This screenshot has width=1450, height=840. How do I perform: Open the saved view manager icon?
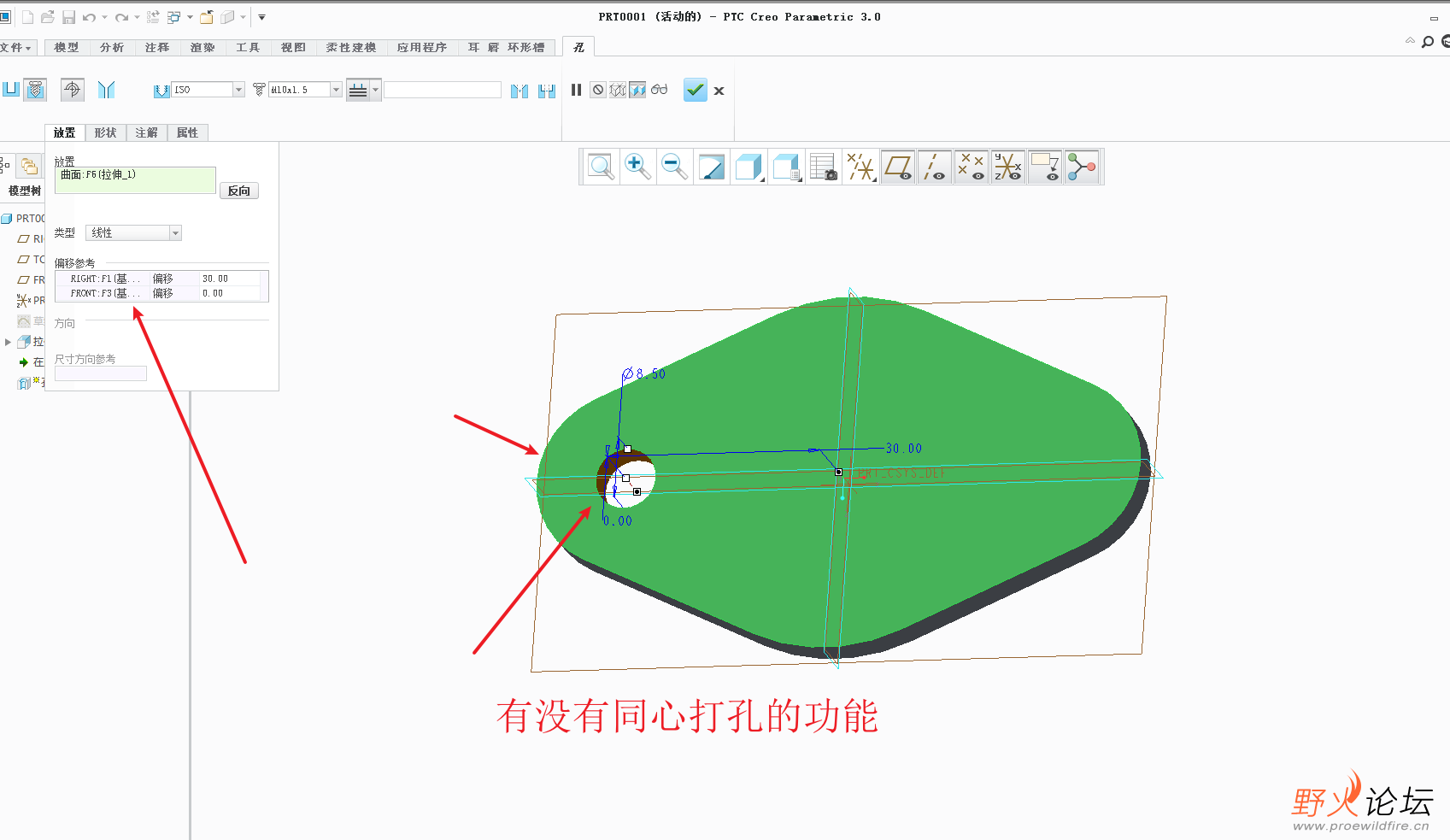pos(822,167)
